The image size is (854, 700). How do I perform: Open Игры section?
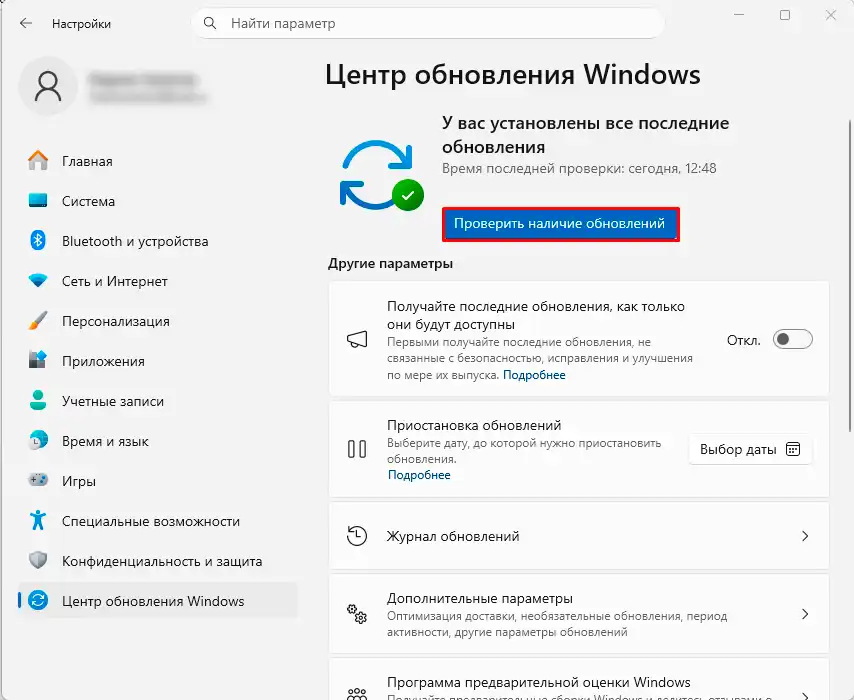click(158, 480)
